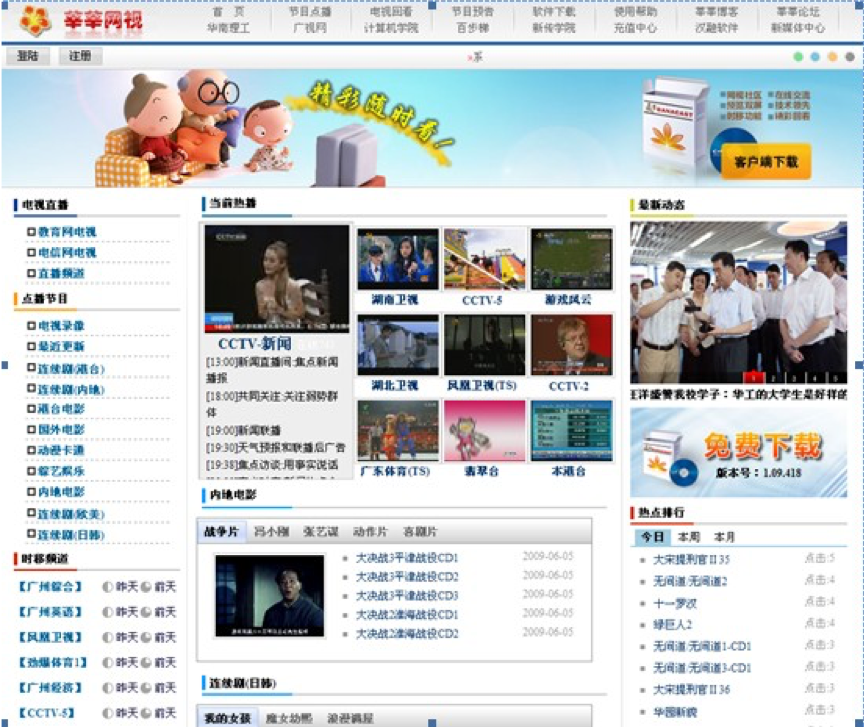The width and height of the screenshot is (864, 727).
Task: Click the 注册 register button
Action: (x=80, y=56)
